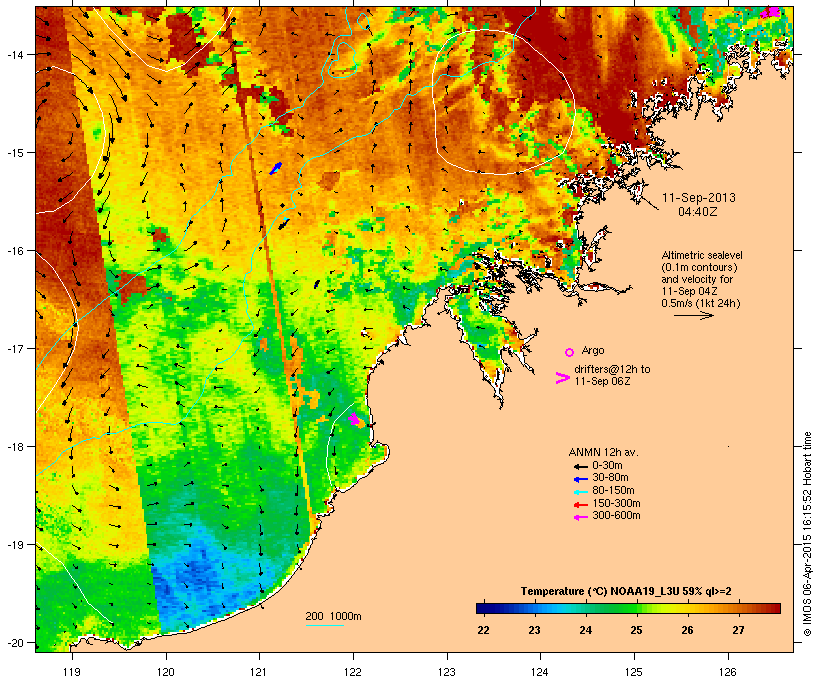This screenshot has height=680, width=820.
Task: Click the temperature color bar
Action: pyautogui.click(x=628, y=608)
